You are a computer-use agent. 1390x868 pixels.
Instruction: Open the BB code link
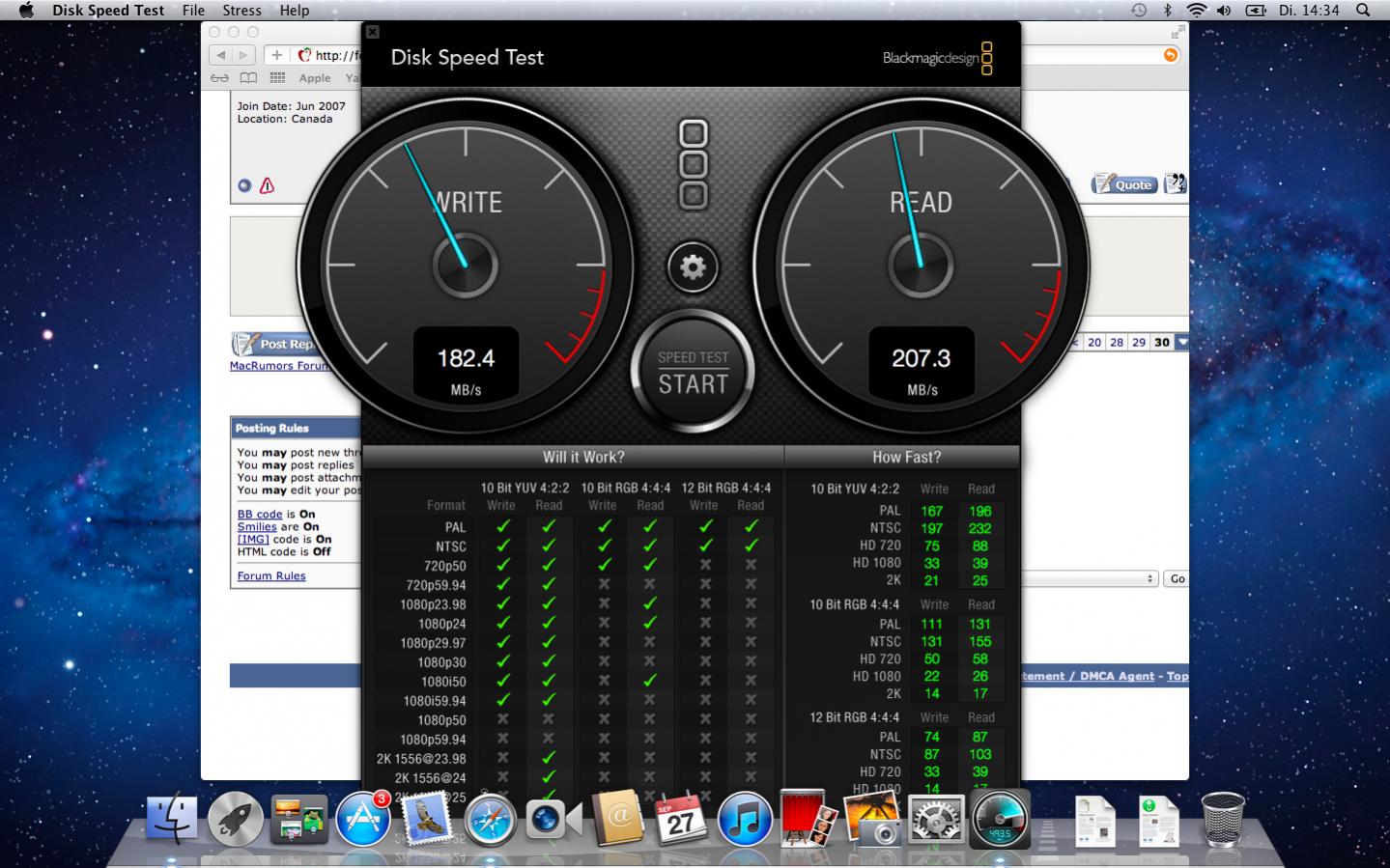(260, 515)
